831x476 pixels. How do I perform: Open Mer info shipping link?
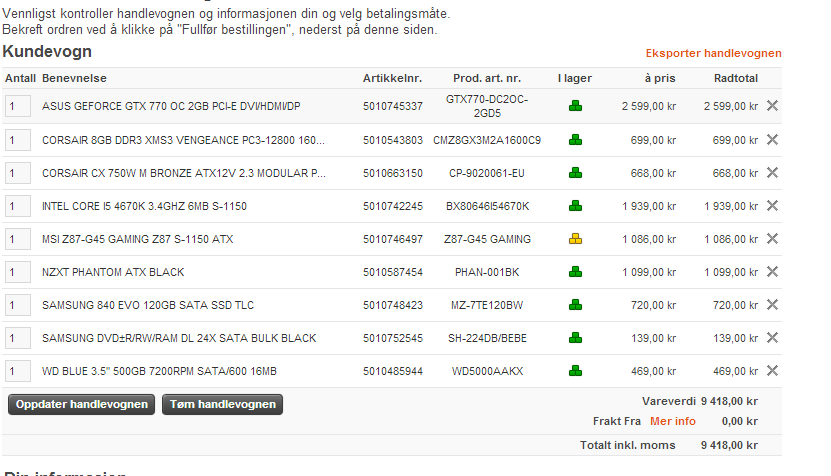pos(673,421)
